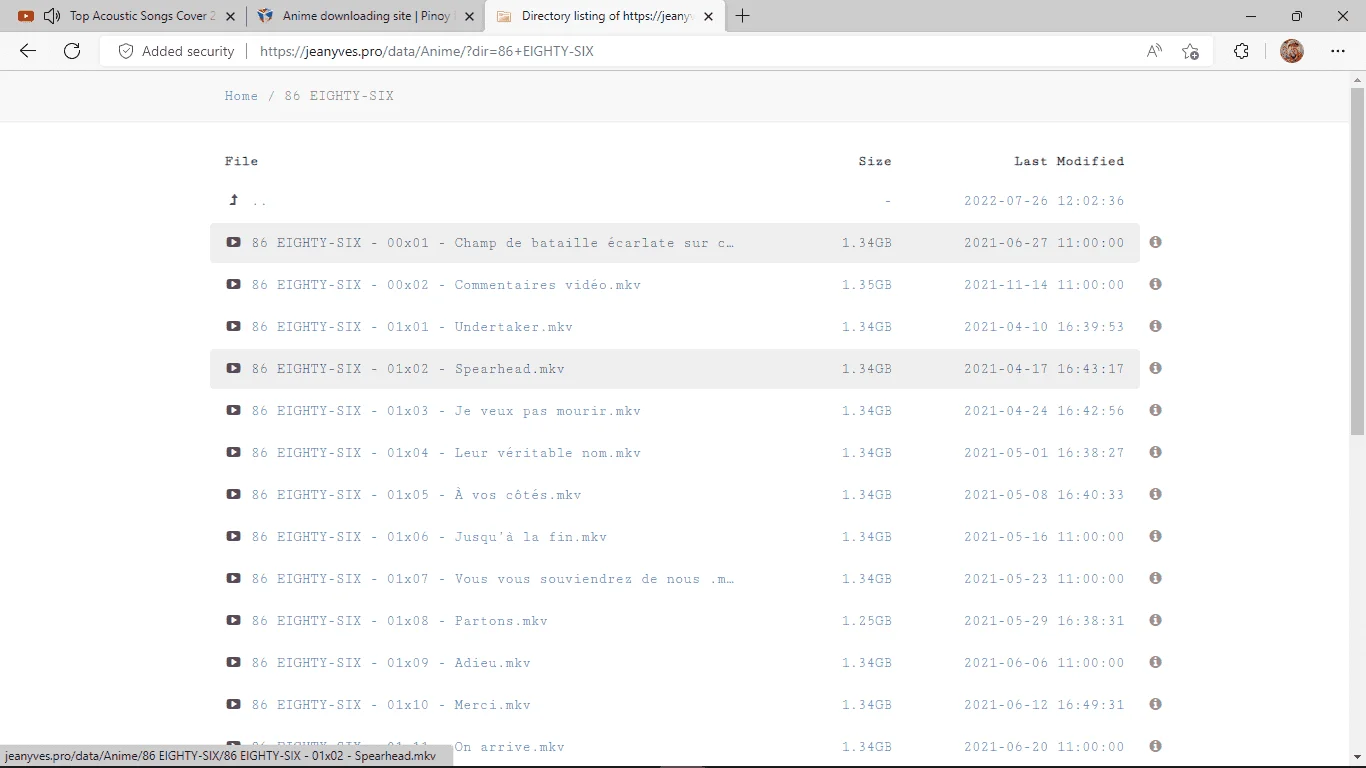Click the '..' parent directory link
The width and height of the screenshot is (1366, 768).
[260, 201]
